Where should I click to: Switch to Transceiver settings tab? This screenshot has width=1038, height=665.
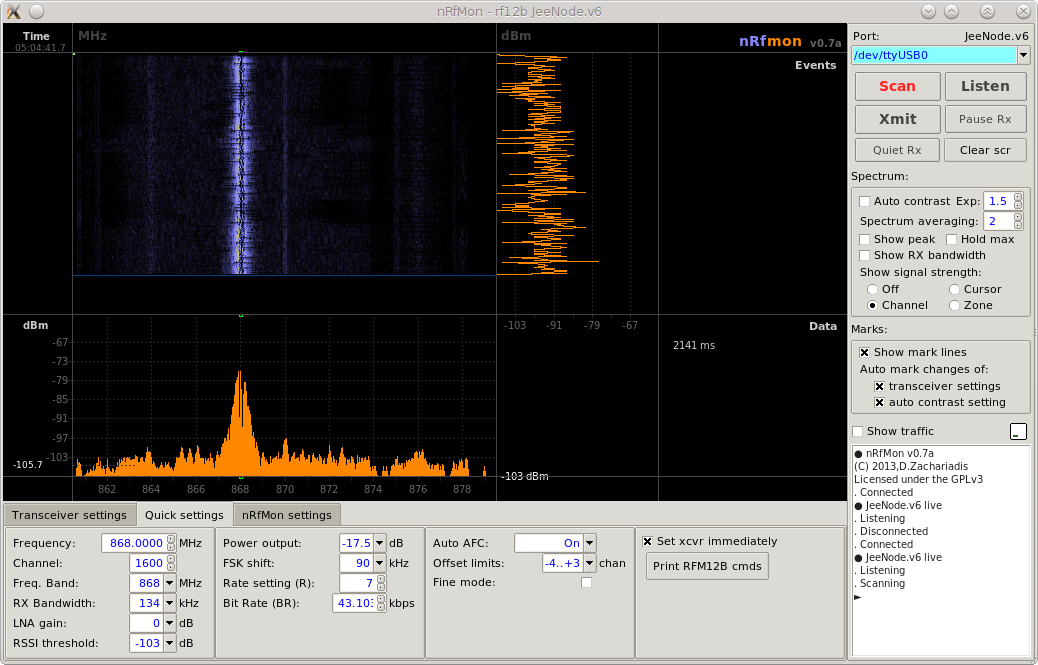point(69,515)
